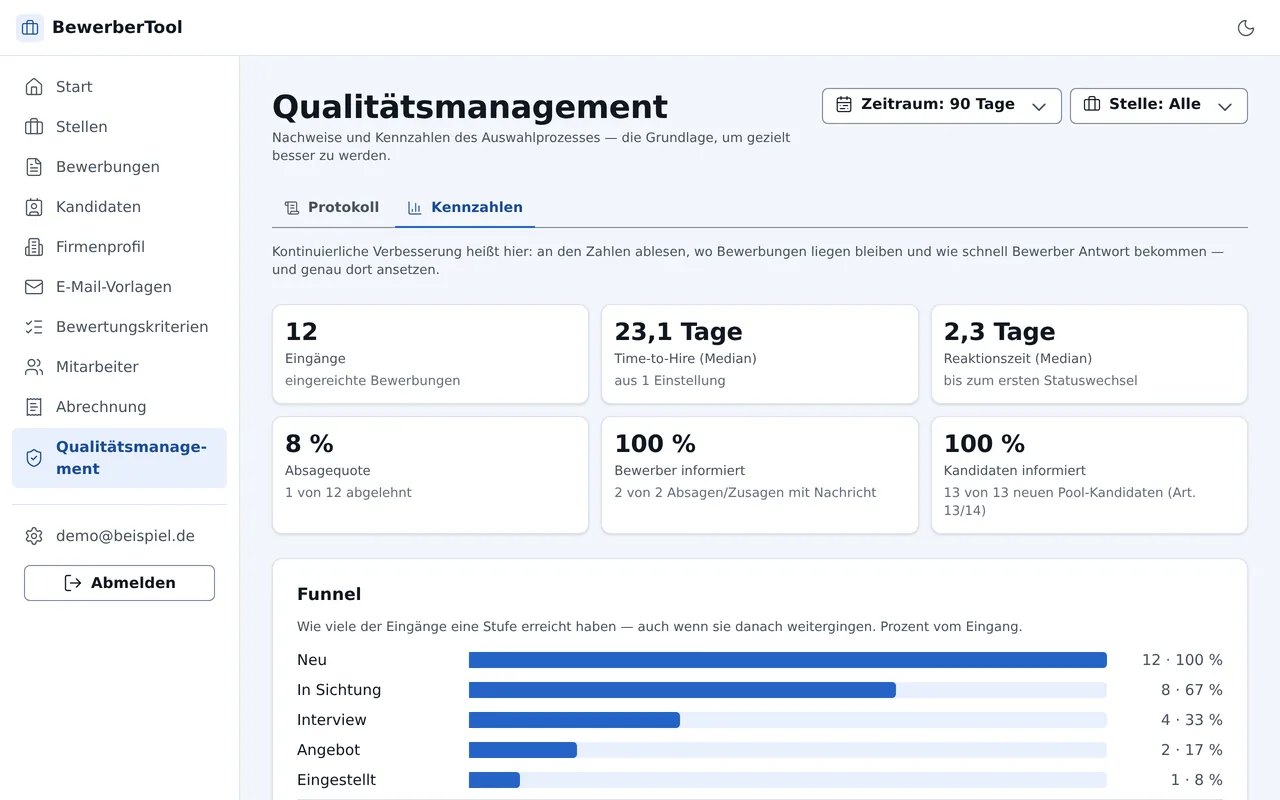The width and height of the screenshot is (1280, 800).
Task: Click the envelope icon beside E-Mail-Vorlagen
Action: coord(34,287)
